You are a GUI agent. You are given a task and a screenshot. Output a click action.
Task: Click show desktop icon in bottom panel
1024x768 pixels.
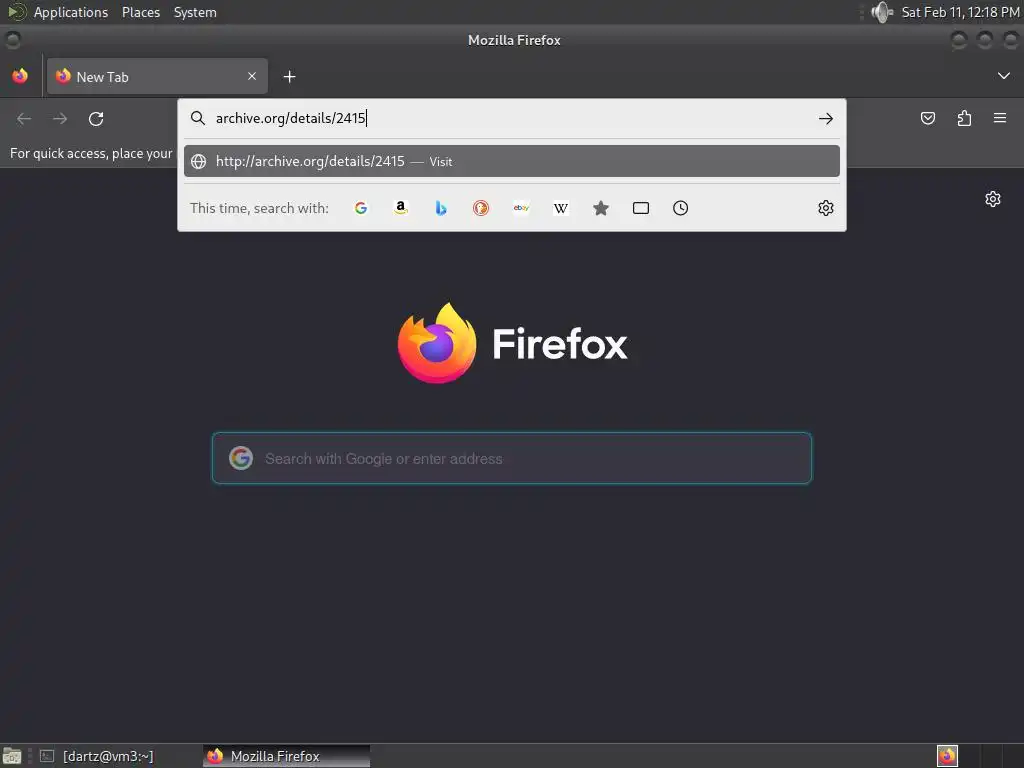point(12,756)
